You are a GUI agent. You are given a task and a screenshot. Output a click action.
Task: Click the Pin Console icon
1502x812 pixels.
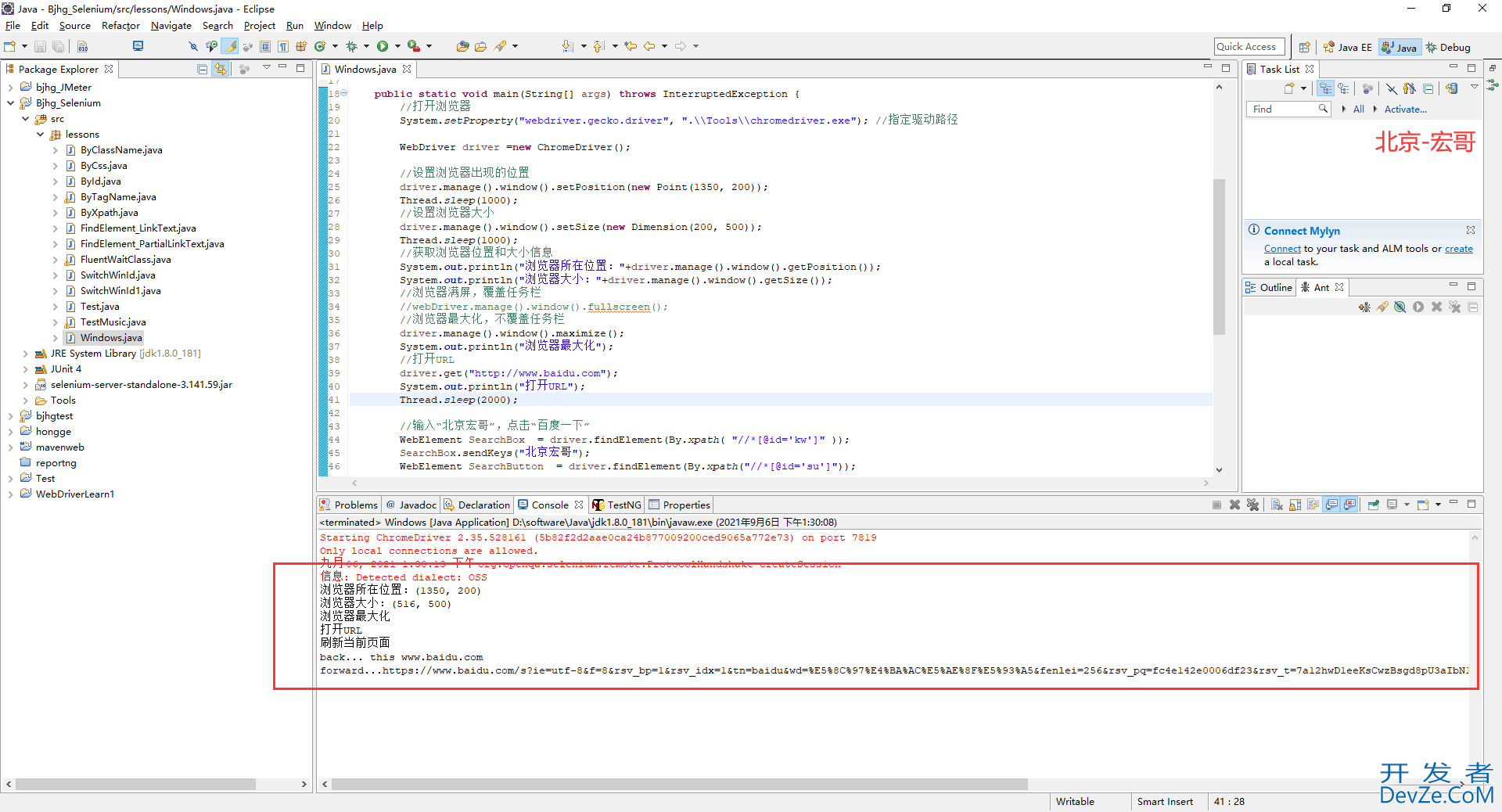[x=1374, y=505]
